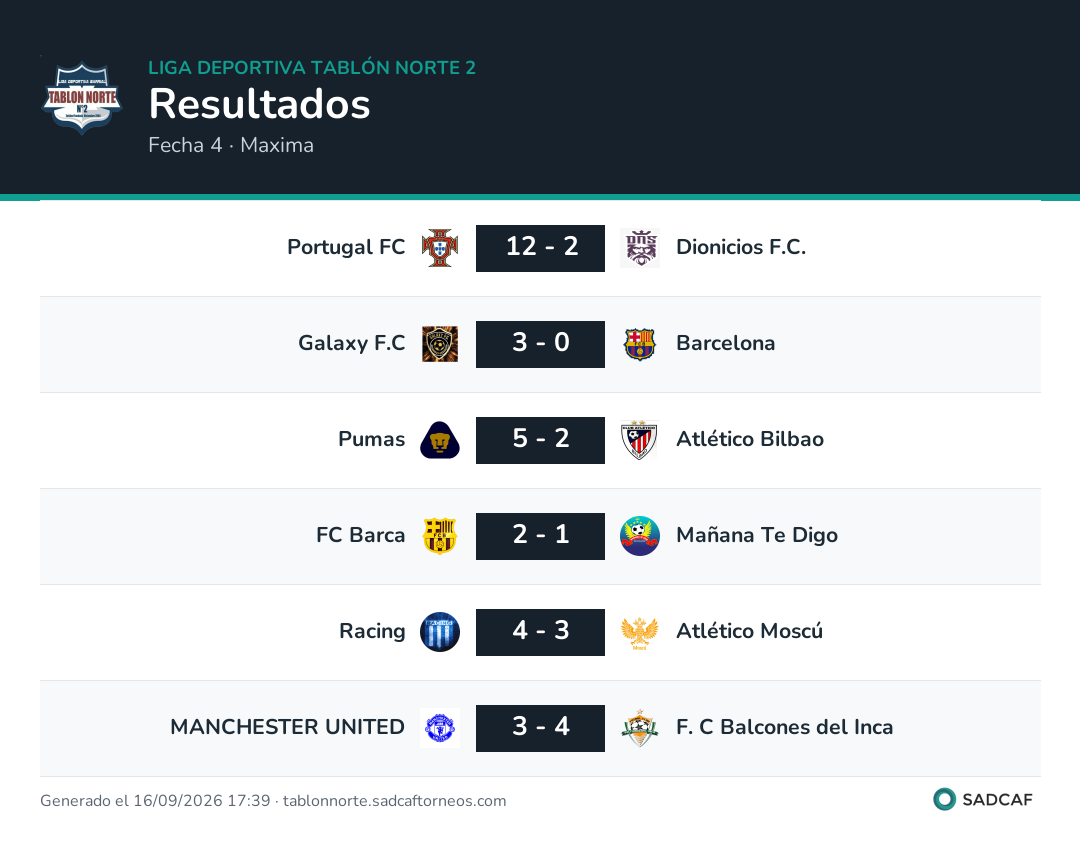Click the yellow FC Barca crest
1080x852 pixels.
[440, 536]
